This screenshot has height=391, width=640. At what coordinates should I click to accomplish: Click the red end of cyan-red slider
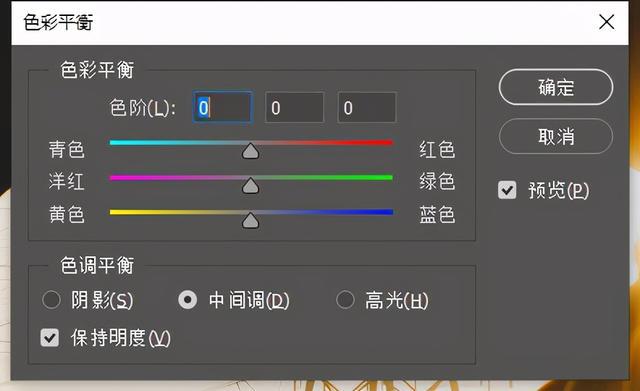[x=388, y=142]
